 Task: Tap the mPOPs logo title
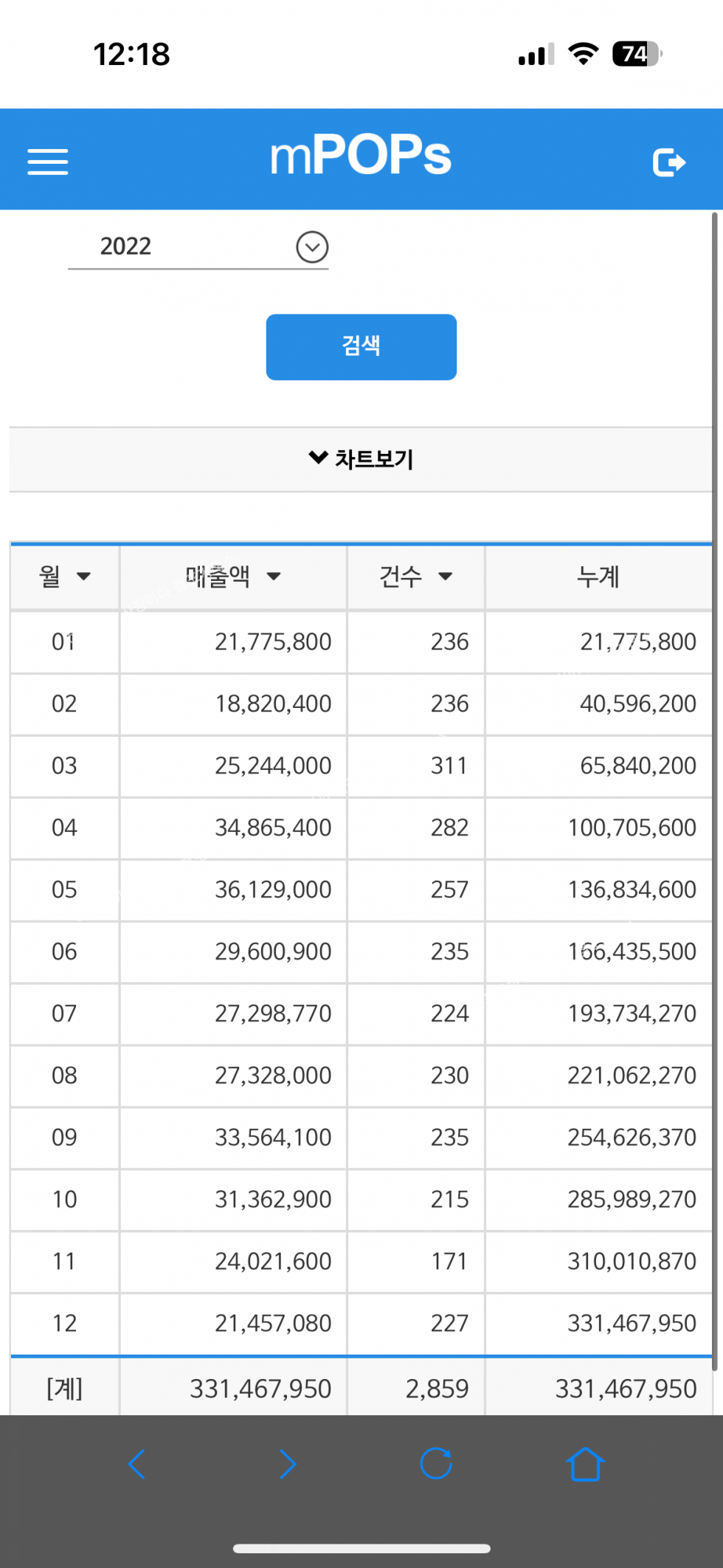click(x=361, y=156)
